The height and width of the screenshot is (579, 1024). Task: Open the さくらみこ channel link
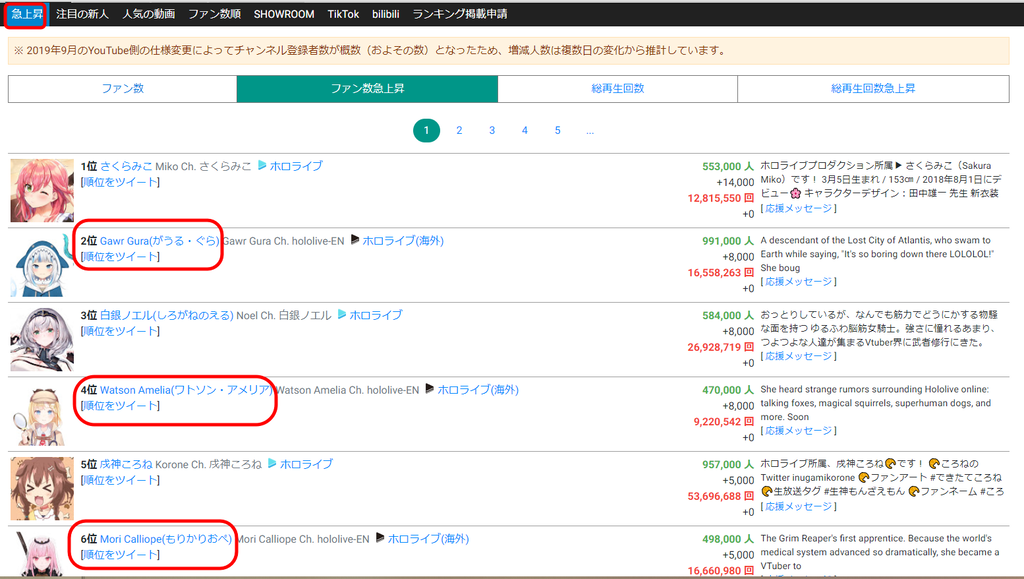point(126,166)
